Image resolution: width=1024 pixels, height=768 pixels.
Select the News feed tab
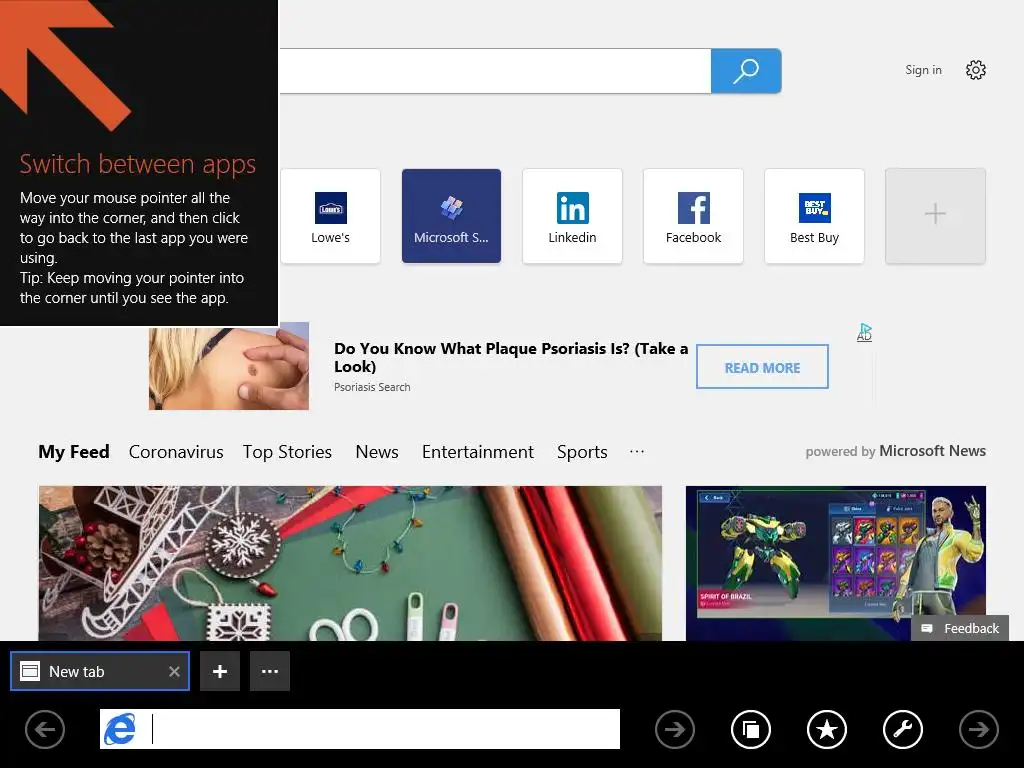pyautogui.click(x=377, y=452)
